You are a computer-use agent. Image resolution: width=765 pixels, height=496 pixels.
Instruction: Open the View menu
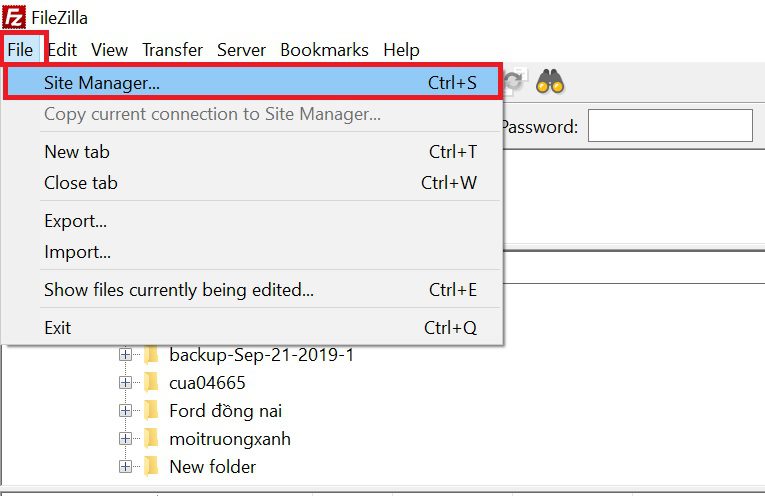(x=109, y=50)
